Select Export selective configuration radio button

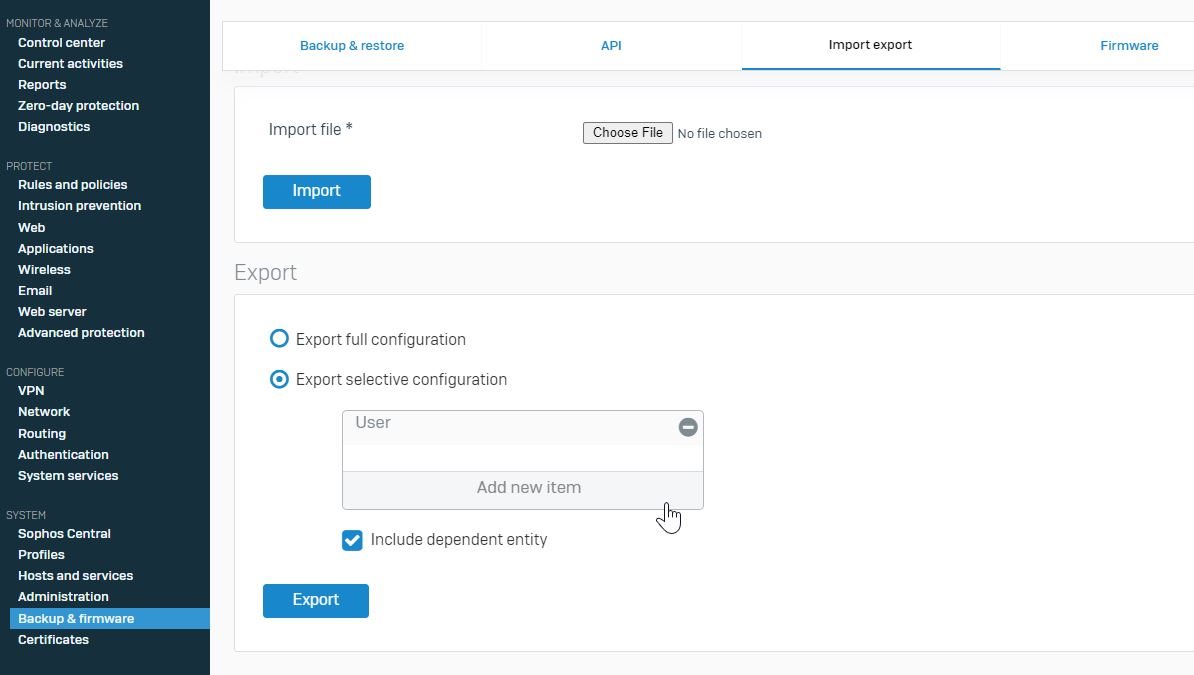tap(279, 379)
